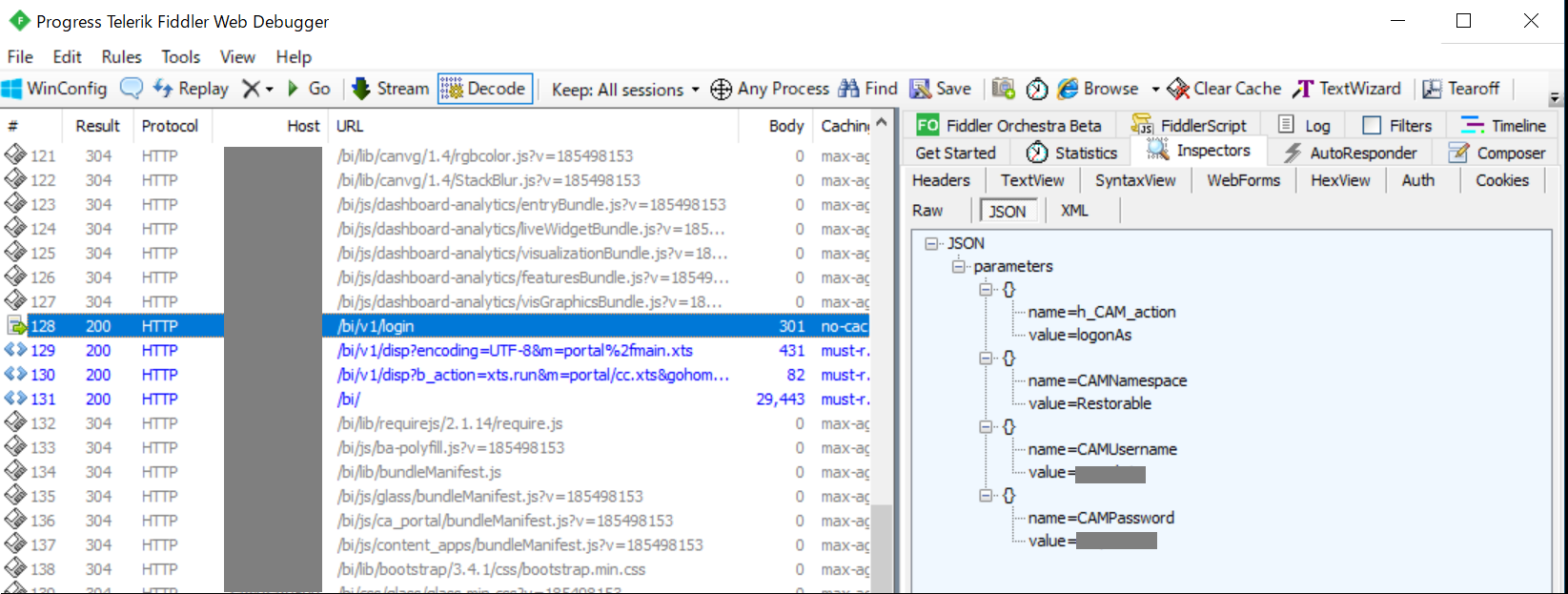Open the Browse dropdown arrow
This screenshot has width=1568, height=594.
coord(1155,90)
